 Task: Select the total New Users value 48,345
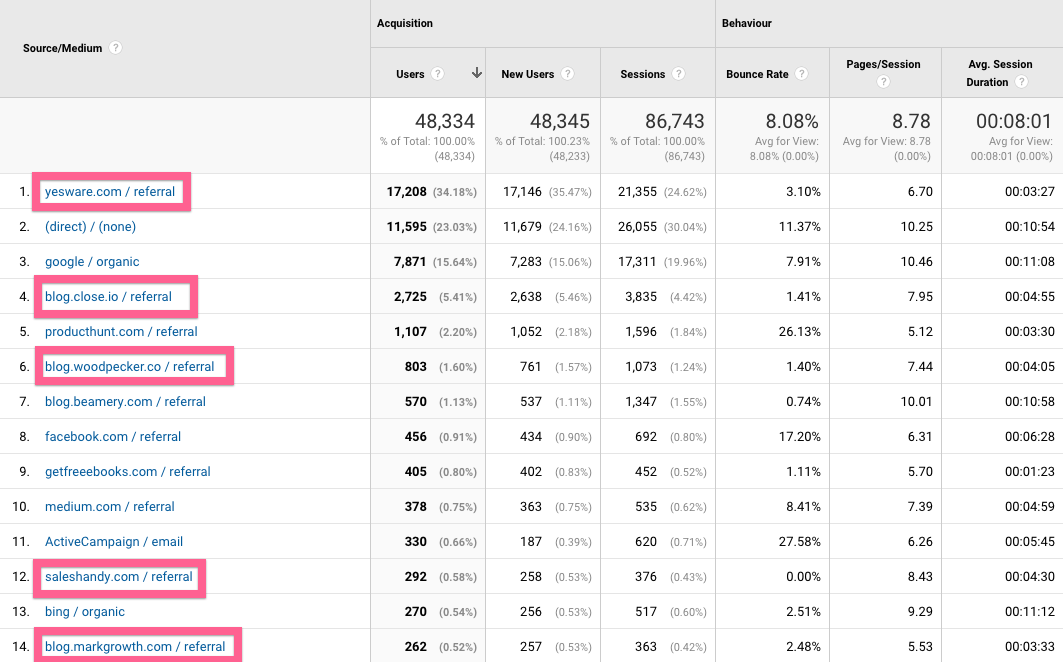(x=560, y=121)
